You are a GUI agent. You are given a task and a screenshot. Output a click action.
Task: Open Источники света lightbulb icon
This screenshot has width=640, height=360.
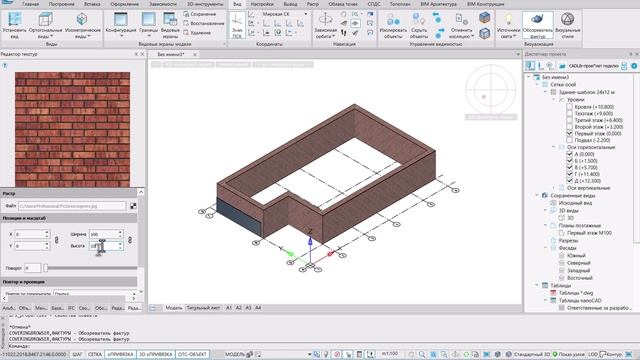point(508,20)
